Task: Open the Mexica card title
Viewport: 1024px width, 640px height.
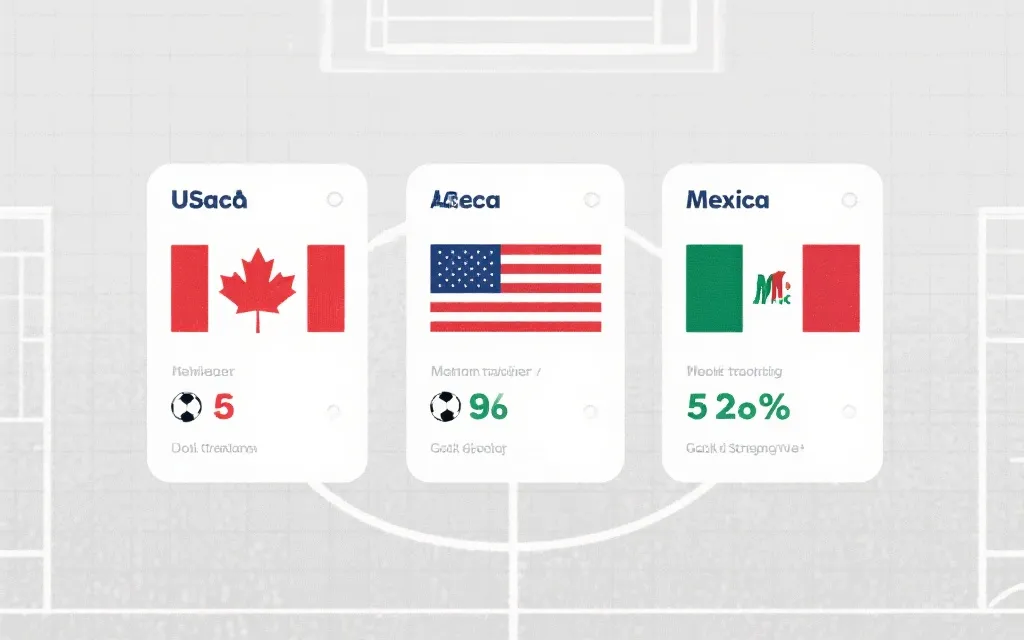Action: point(727,200)
